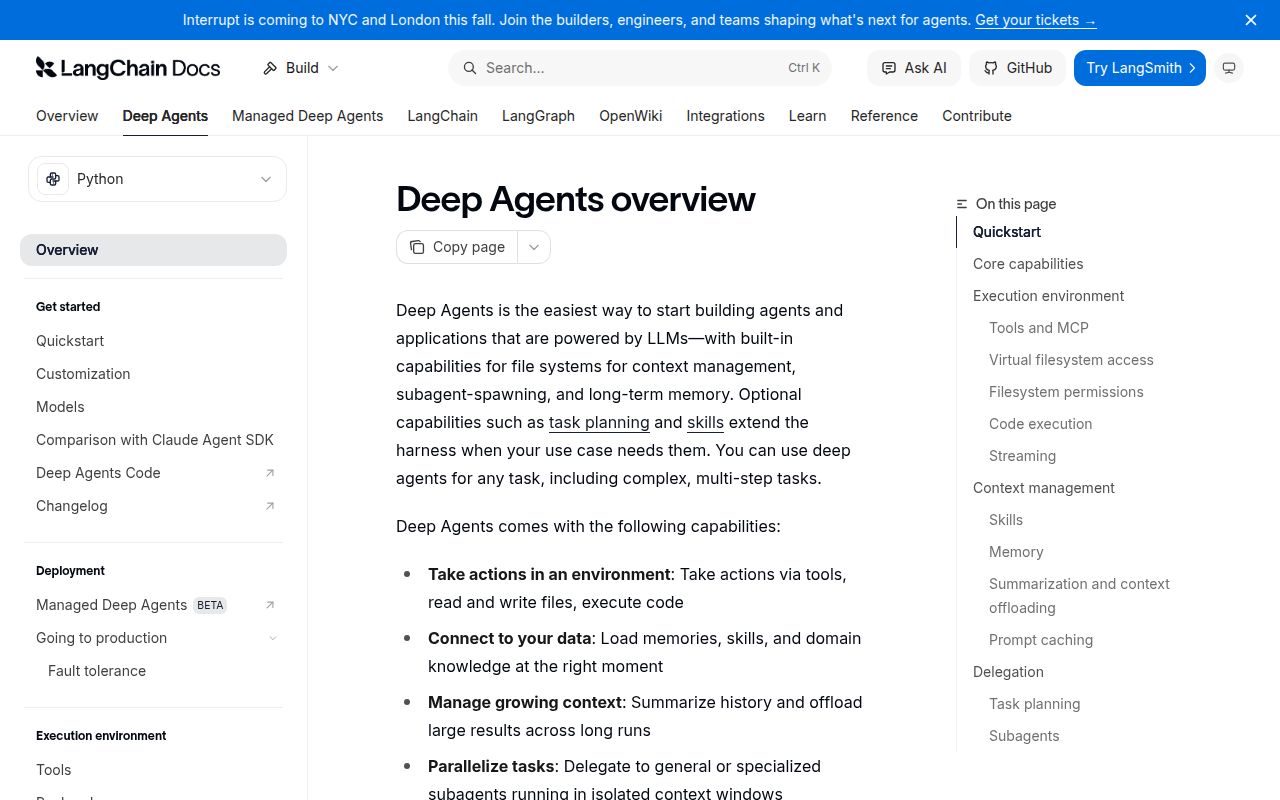Open the LangGraph tab
Screen dimensions: 1280x800
point(538,116)
